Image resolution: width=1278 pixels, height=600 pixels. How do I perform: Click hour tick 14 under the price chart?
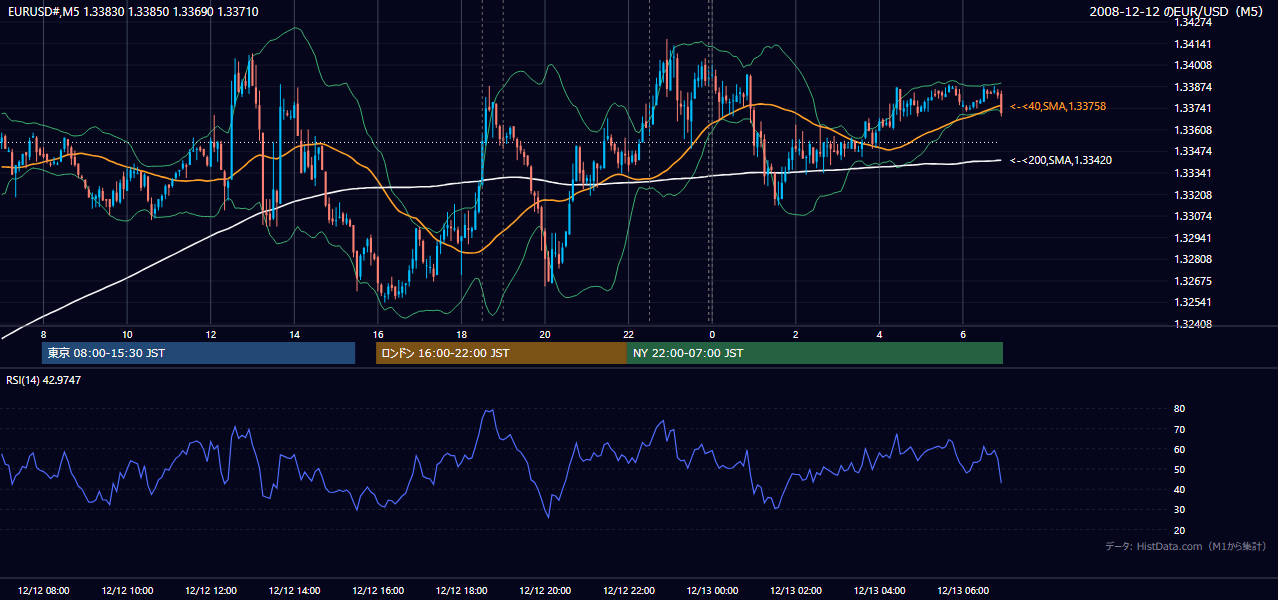tap(294, 334)
